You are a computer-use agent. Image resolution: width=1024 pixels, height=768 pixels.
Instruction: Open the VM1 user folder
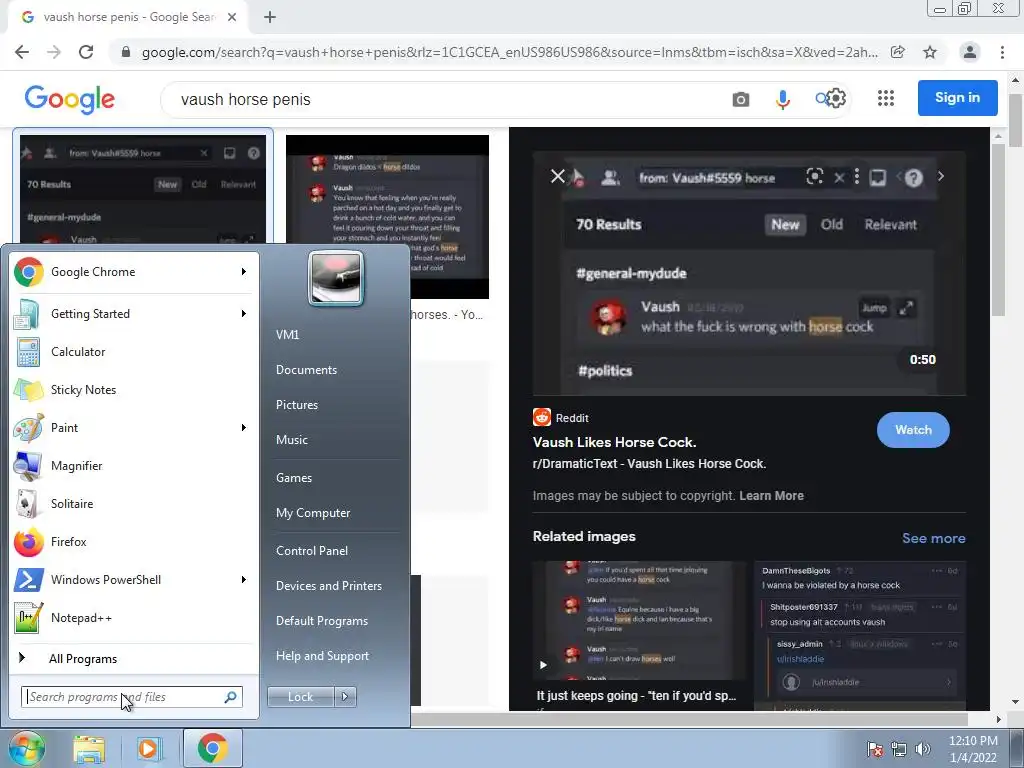287,334
